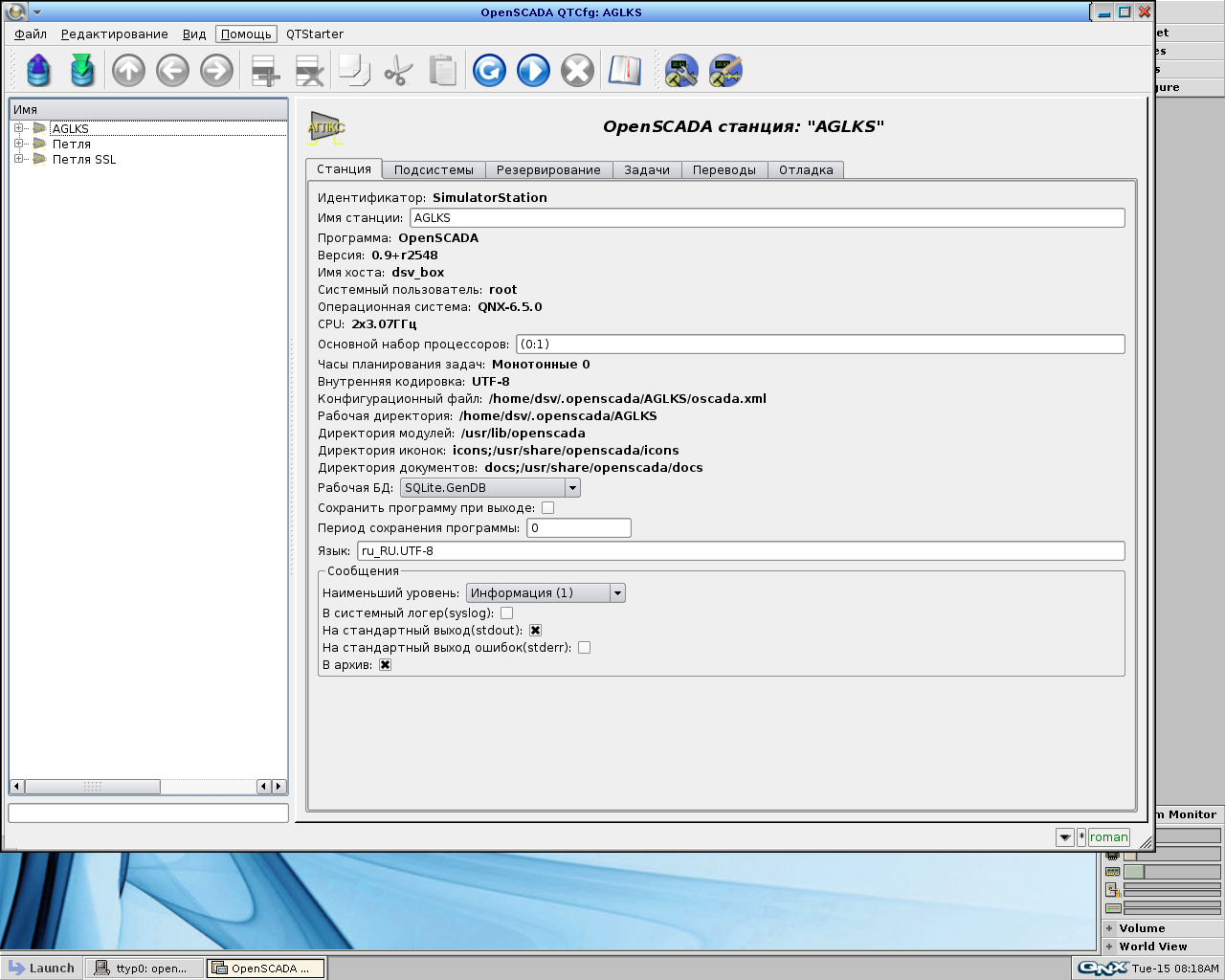
Task: Switch to the Подсистемы tab
Action: pos(434,170)
